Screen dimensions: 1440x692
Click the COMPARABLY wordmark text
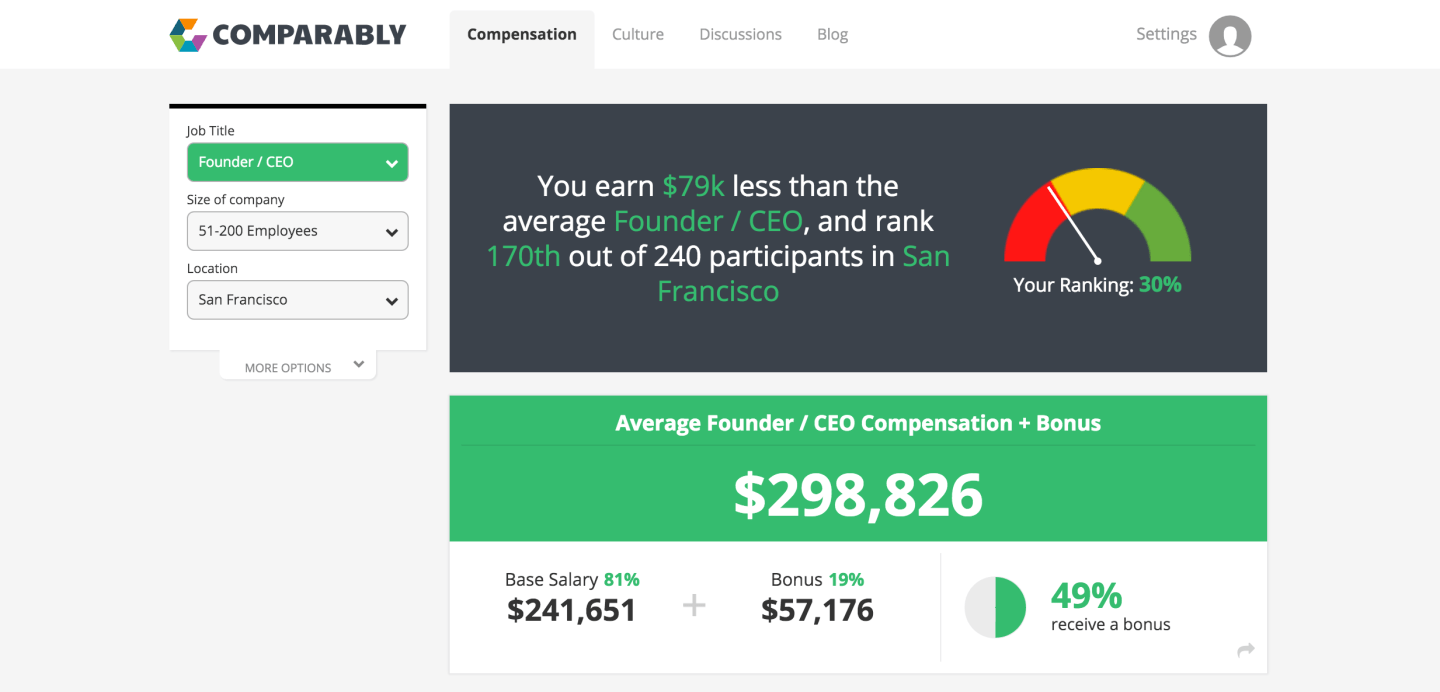309,35
